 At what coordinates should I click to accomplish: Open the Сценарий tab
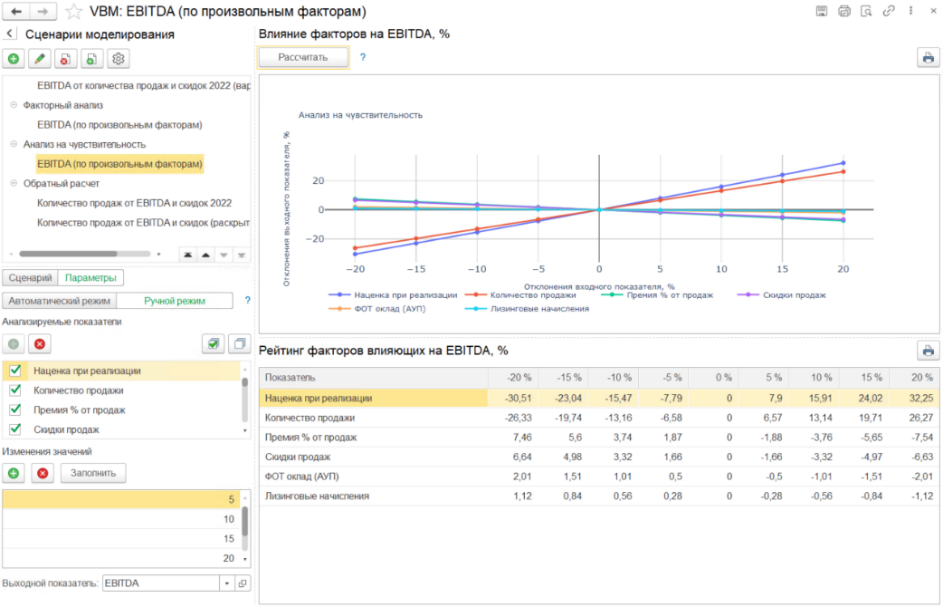tap(30, 278)
